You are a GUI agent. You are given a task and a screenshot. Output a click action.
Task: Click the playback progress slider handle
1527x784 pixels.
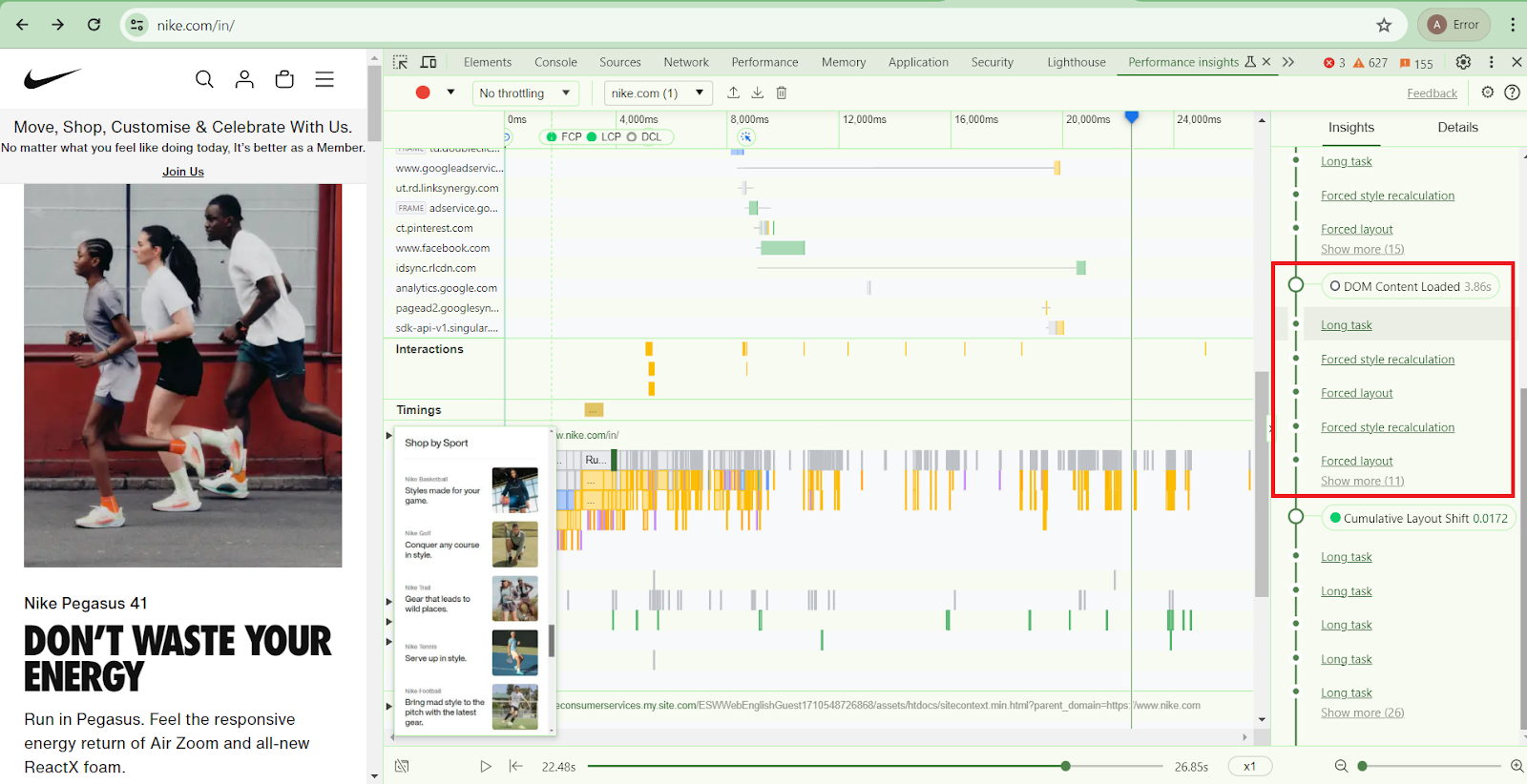click(1065, 766)
